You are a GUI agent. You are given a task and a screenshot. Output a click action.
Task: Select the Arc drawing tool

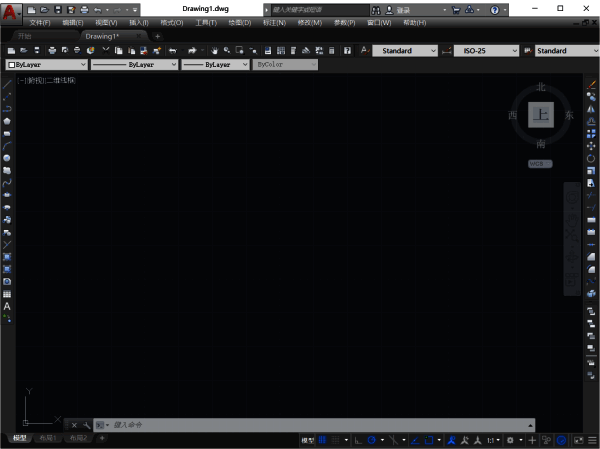point(7,146)
